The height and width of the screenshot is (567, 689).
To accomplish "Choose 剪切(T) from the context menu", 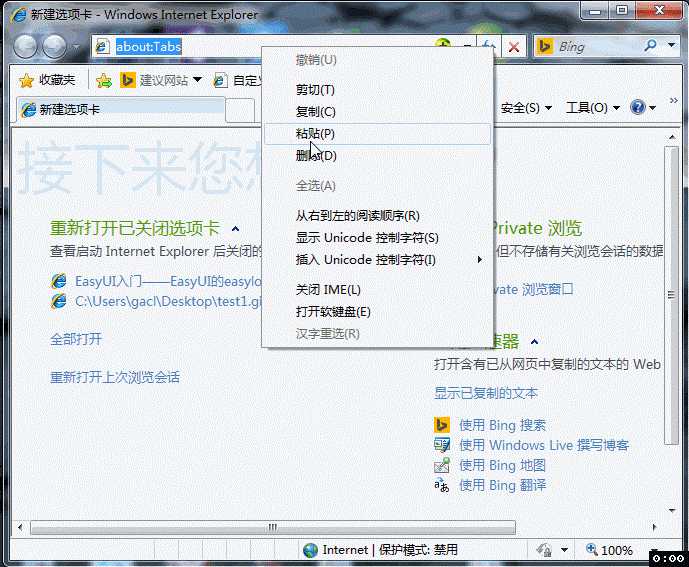I will pyautogui.click(x=378, y=90).
